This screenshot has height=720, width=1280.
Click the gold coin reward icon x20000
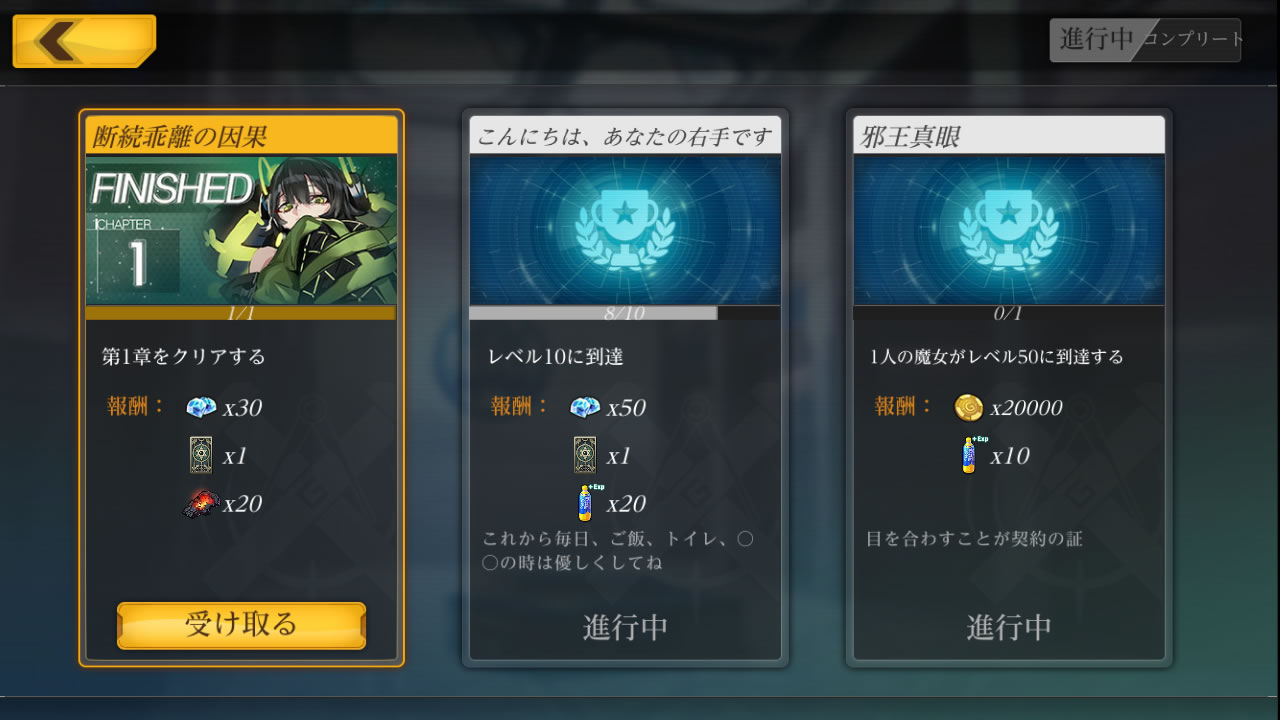coord(968,407)
